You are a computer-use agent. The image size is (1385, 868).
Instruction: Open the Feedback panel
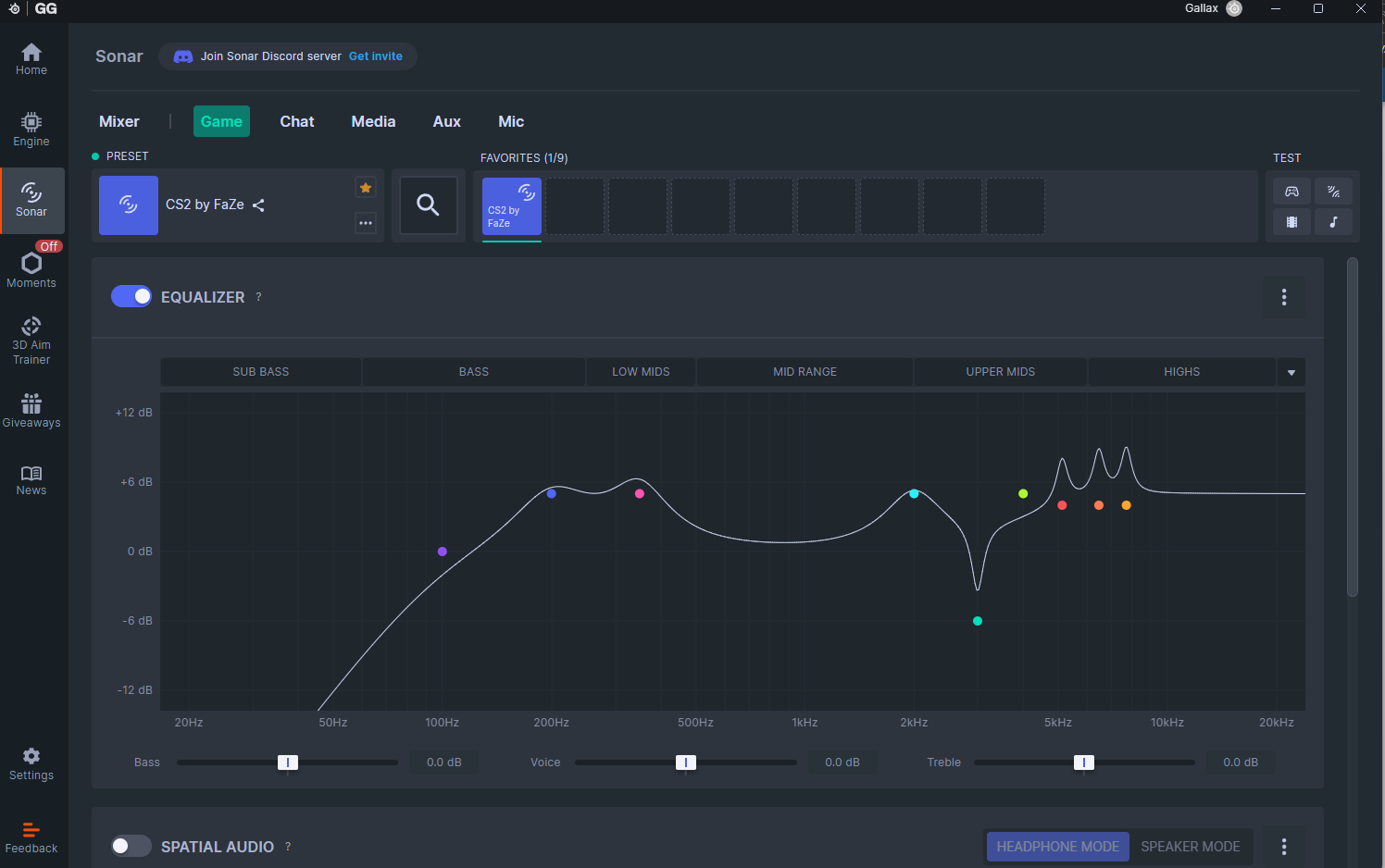(31, 837)
